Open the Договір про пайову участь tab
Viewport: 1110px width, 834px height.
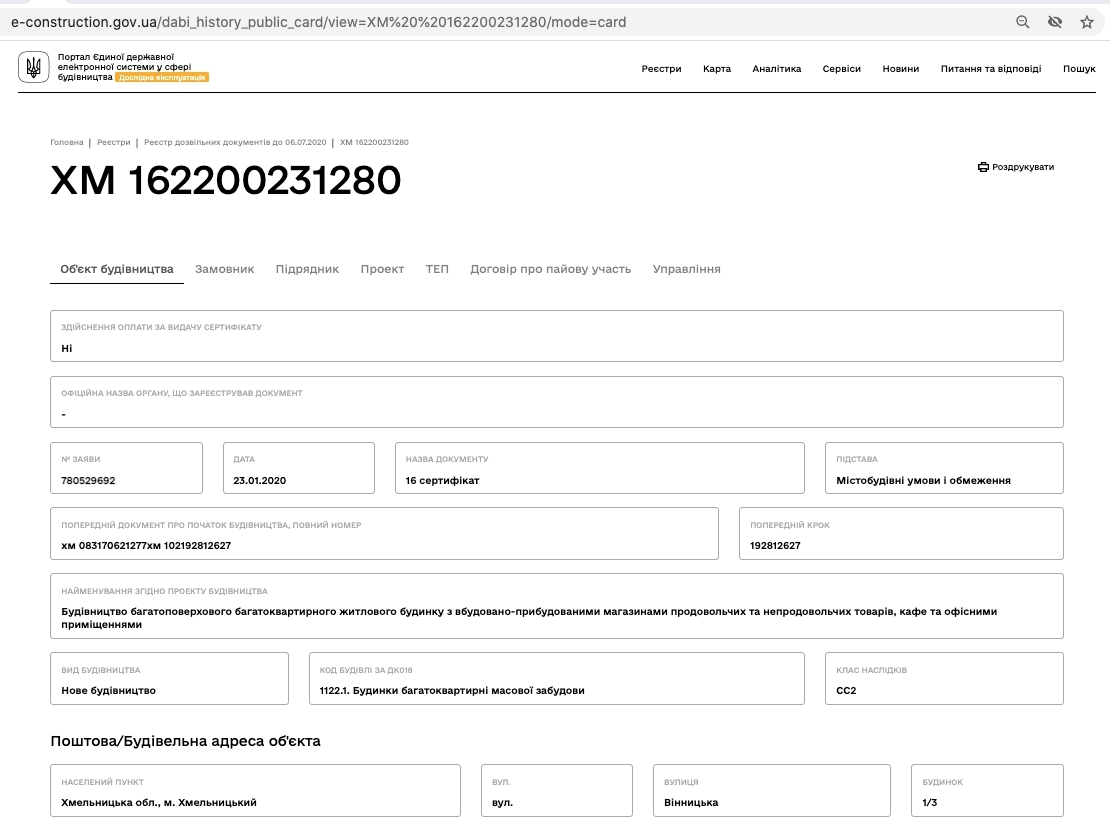[551, 269]
